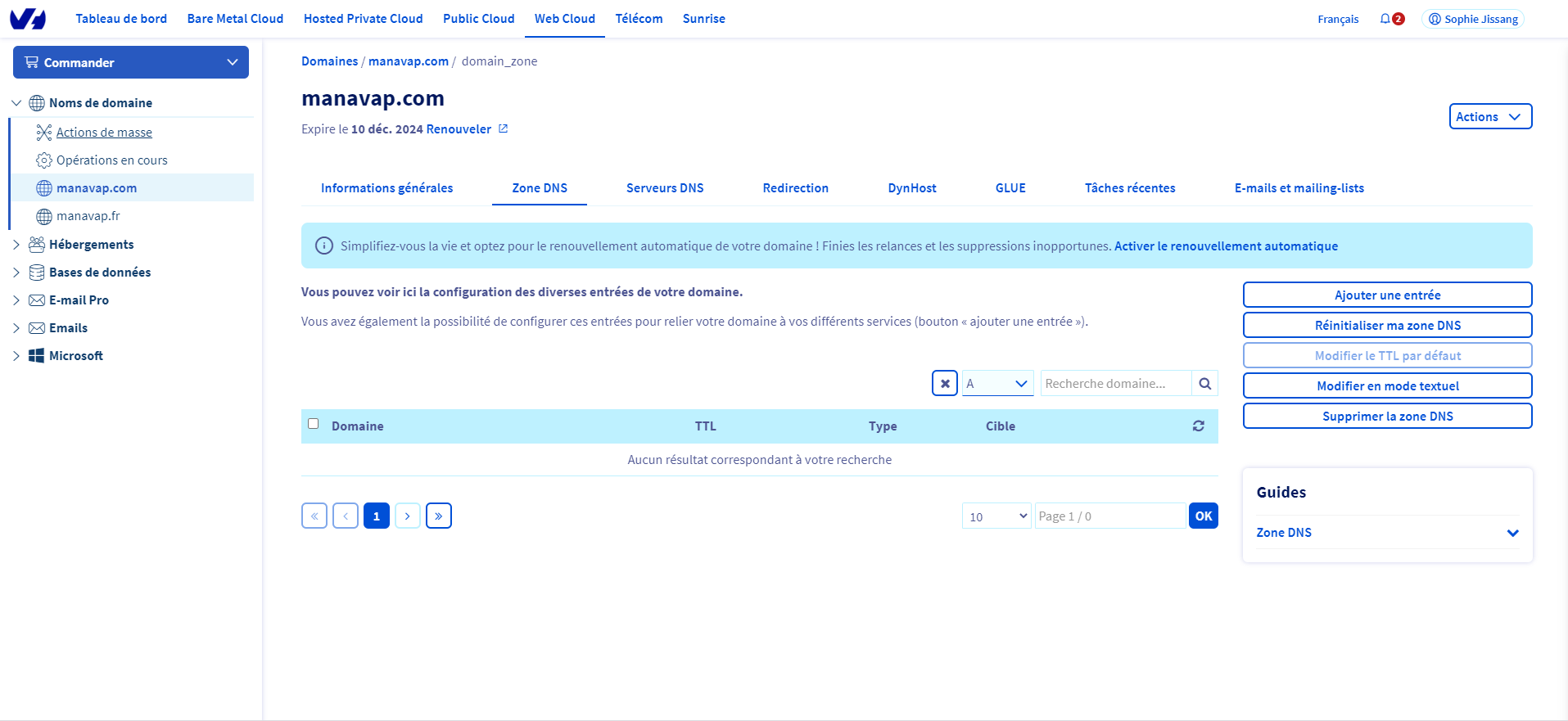Go to next page arrow
1568x721 pixels.
(408, 516)
